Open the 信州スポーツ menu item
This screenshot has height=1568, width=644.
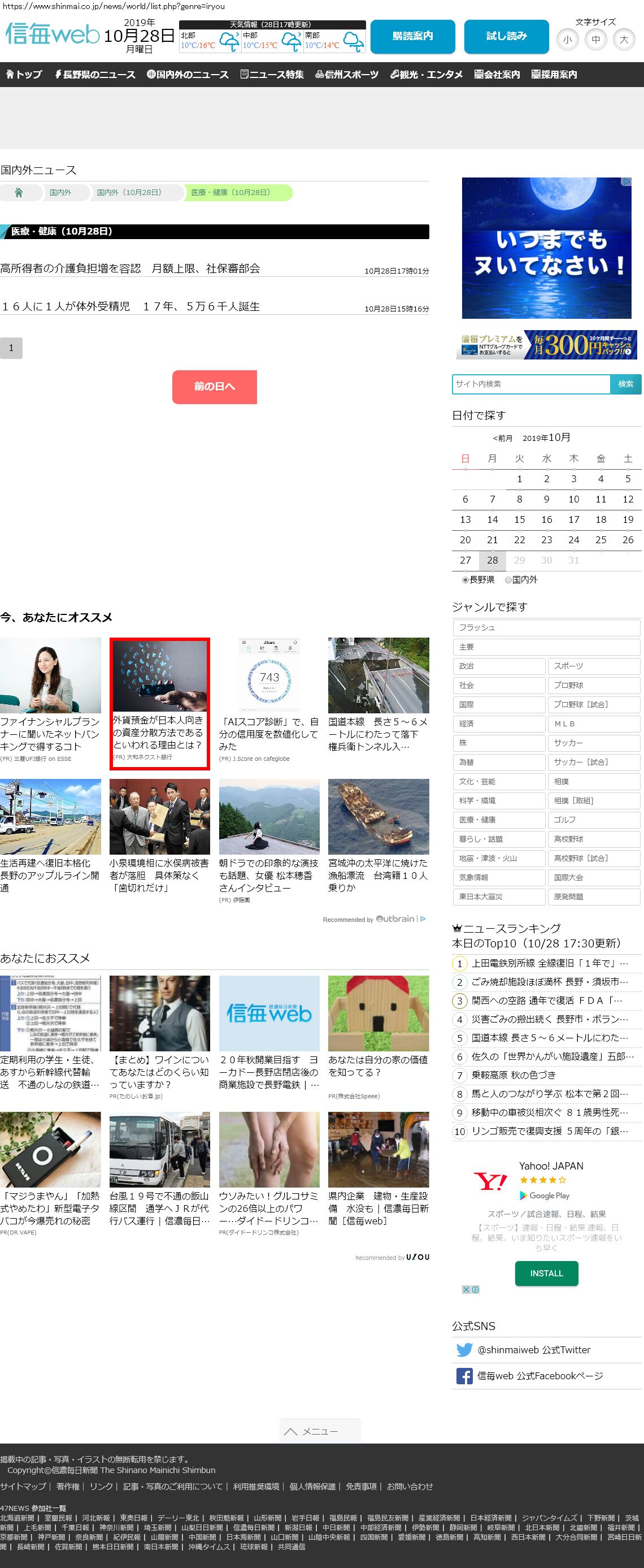click(x=347, y=74)
